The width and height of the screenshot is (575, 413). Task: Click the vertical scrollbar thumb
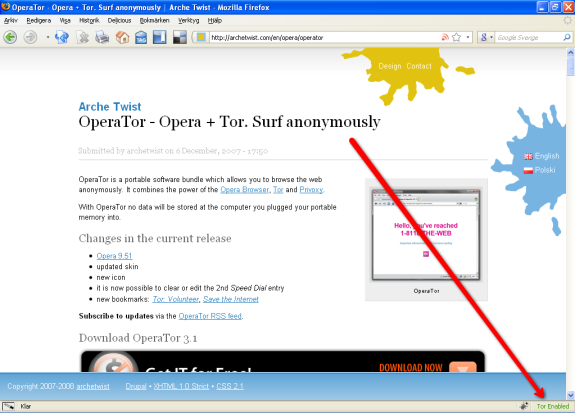570,67
